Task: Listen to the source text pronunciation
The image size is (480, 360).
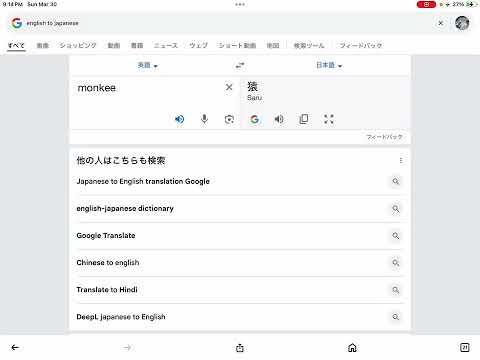Action: (x=180, y=119)
